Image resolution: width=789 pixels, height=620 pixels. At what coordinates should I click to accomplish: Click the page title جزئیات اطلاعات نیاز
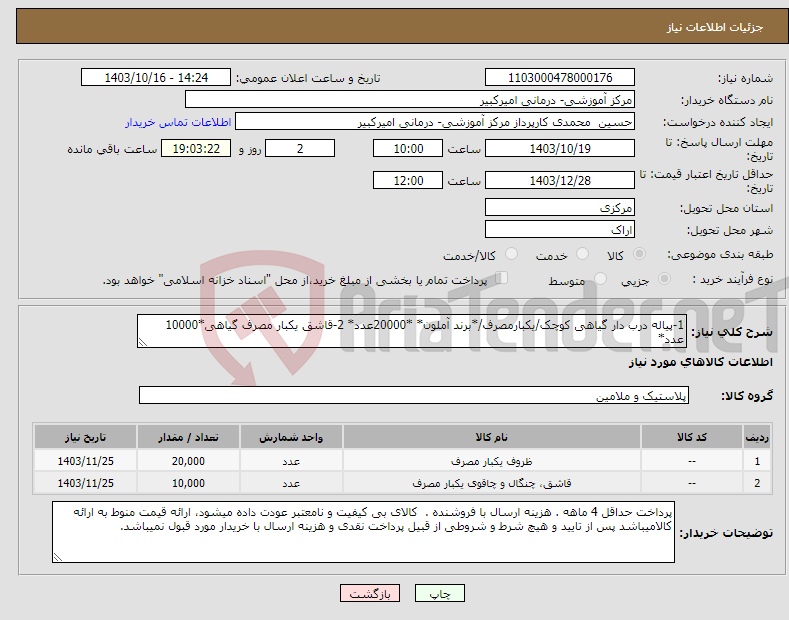click(715, 27)
